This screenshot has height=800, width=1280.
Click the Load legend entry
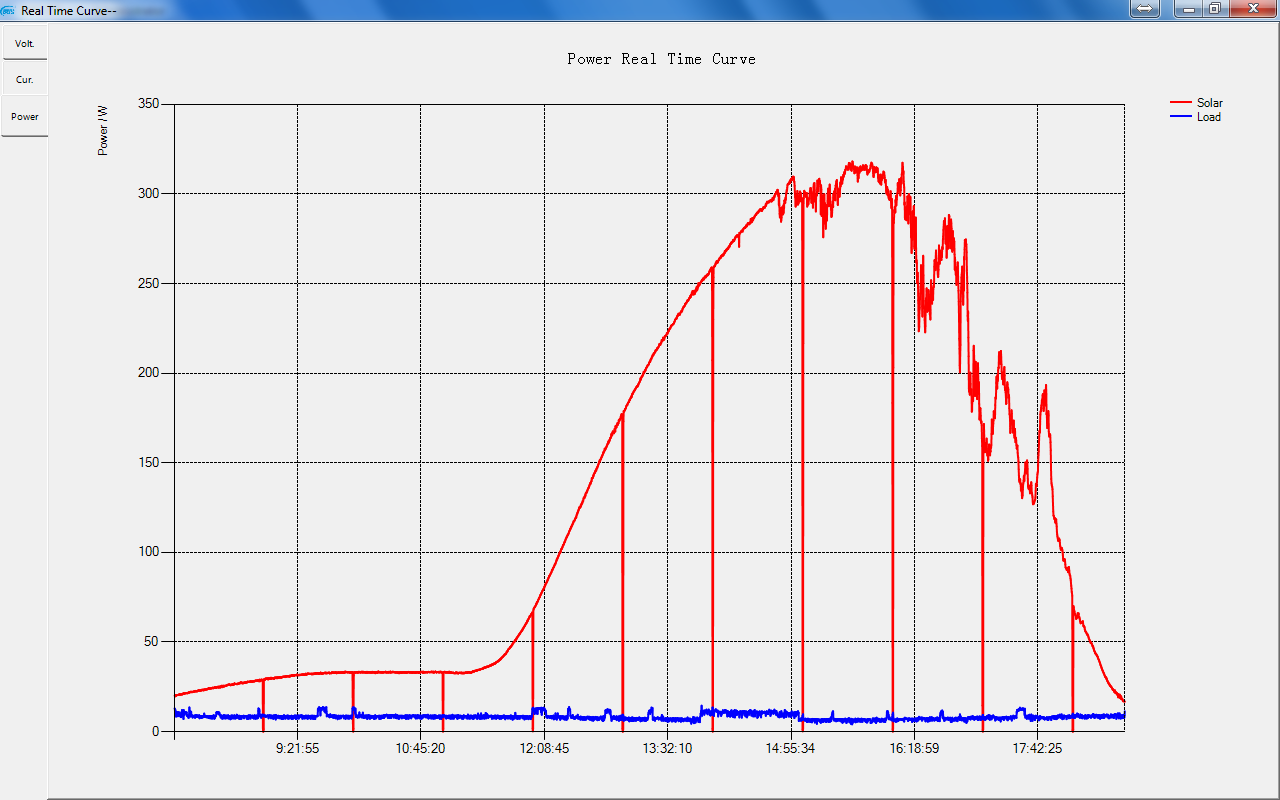pos(1208,117)
